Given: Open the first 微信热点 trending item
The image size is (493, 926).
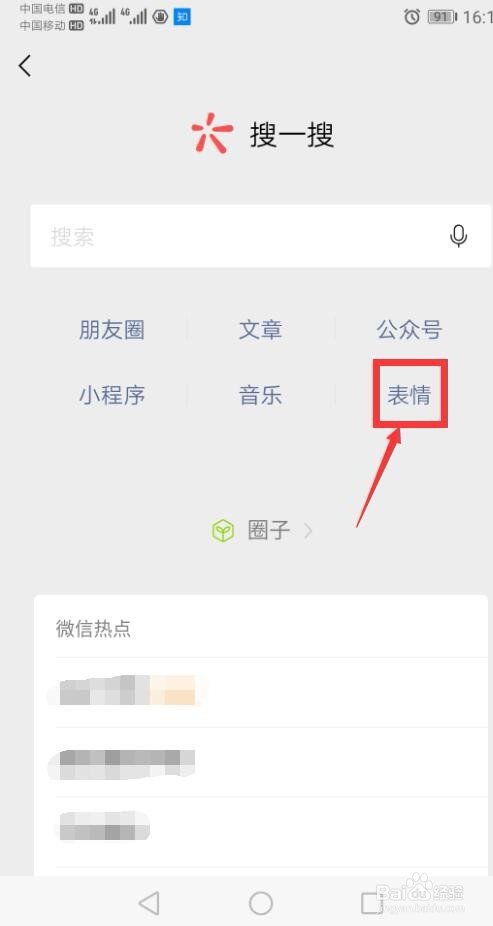Looking at the screenshot, I should [x=272, y=692].
